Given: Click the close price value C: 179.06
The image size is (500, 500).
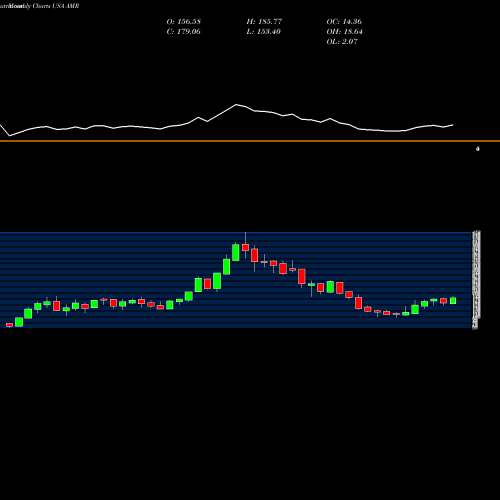Looking at the screenshot, I should 184,32.
